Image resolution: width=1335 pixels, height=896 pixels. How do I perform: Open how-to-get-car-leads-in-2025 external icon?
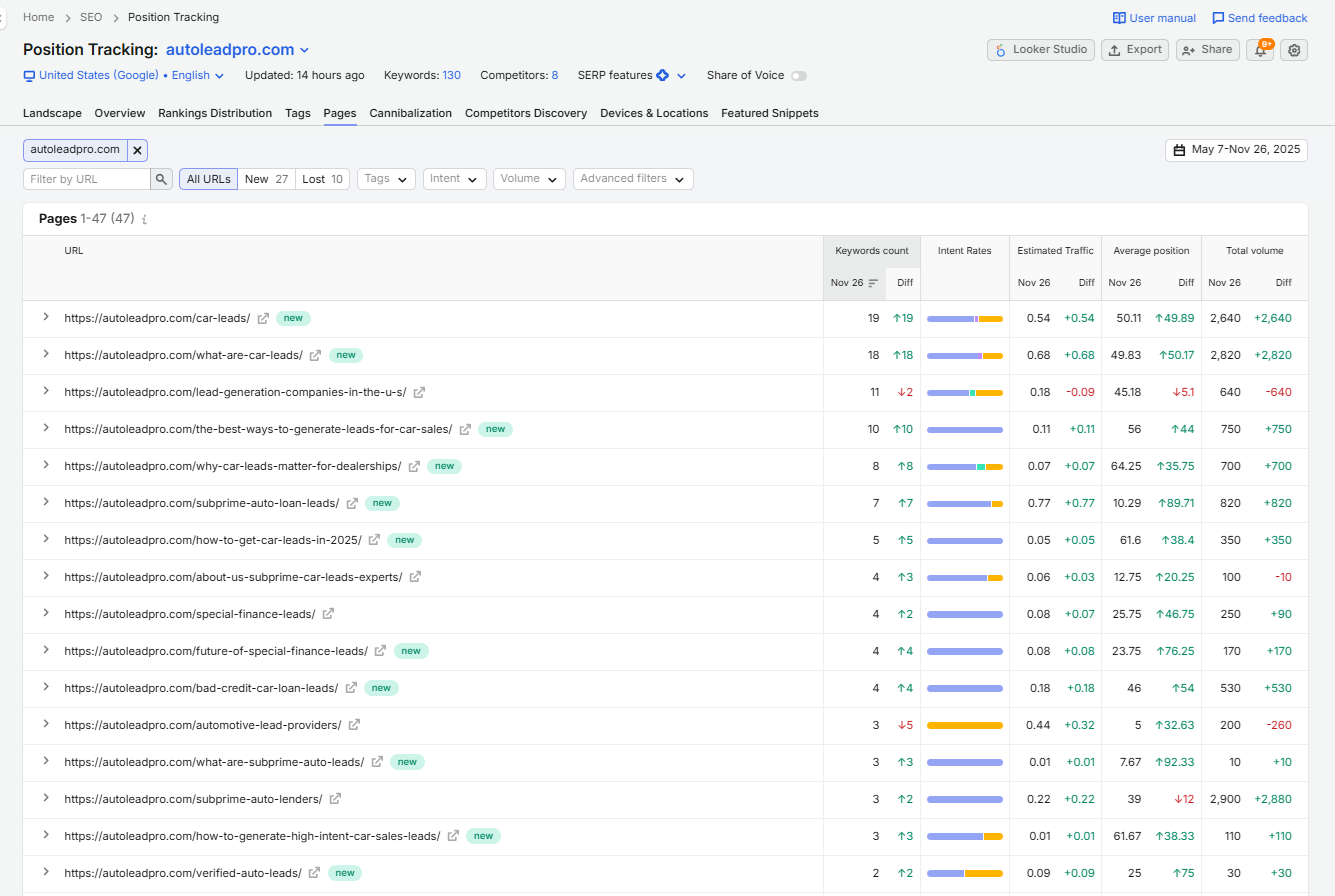pos(374,540)
